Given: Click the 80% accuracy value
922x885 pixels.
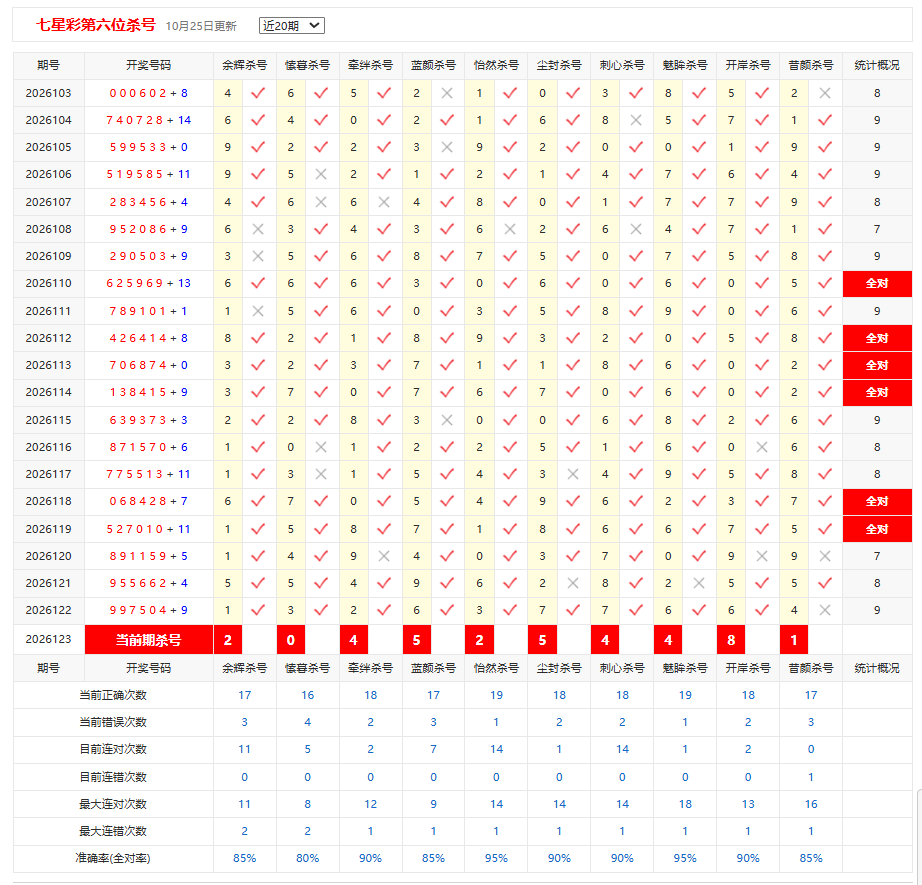Looking at the screenshot, I should click(308, 858).
